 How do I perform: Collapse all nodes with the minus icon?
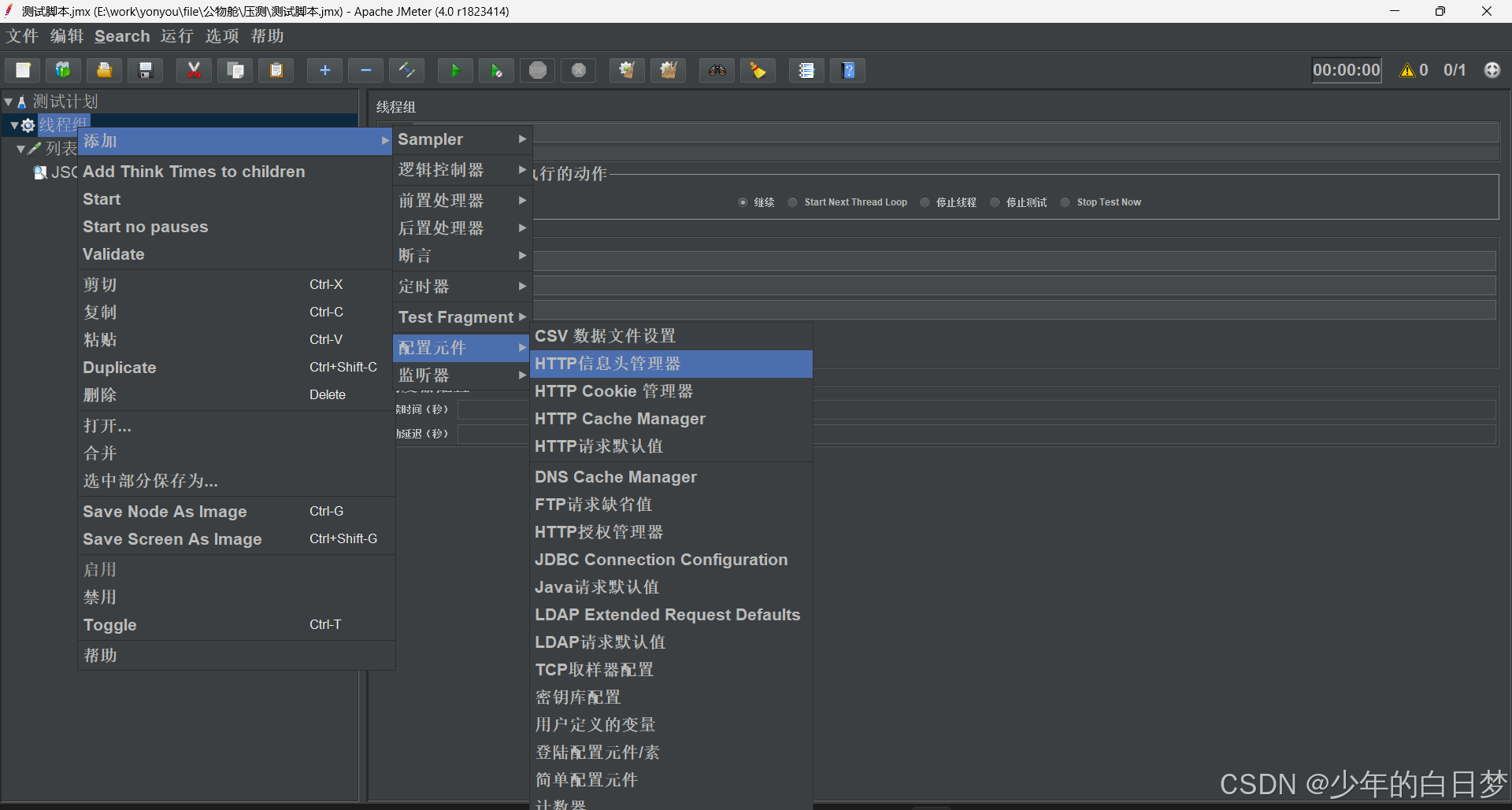[366, 70]
